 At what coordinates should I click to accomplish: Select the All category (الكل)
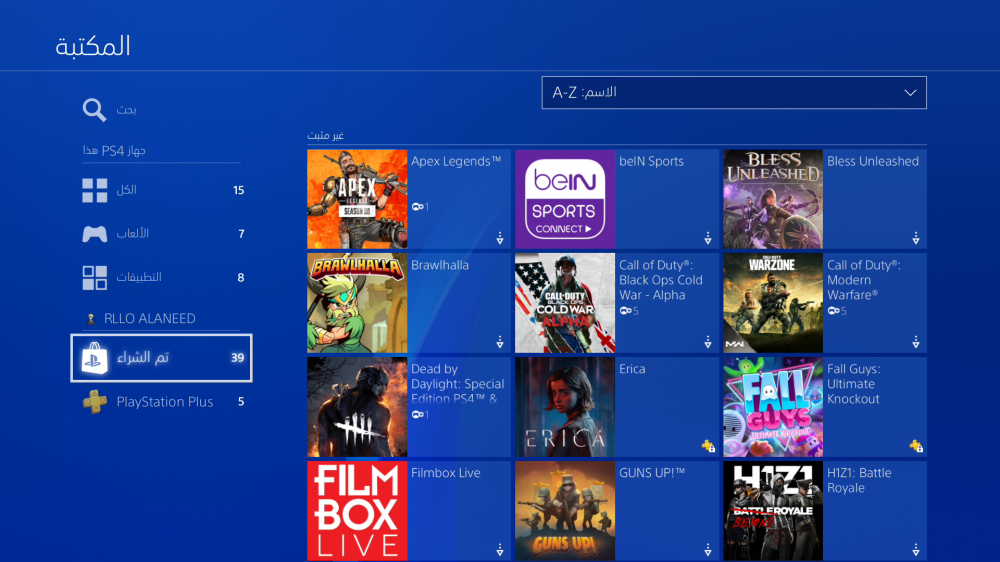click(161, 190)
